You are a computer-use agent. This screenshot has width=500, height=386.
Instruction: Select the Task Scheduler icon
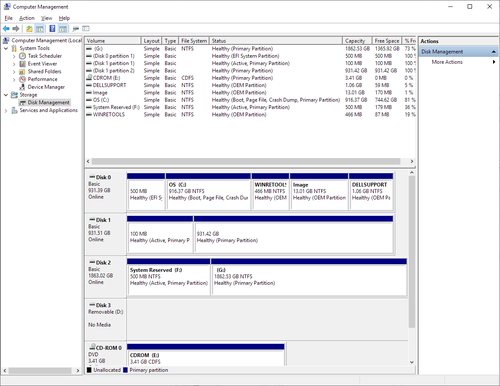click(x=22, y=56)
